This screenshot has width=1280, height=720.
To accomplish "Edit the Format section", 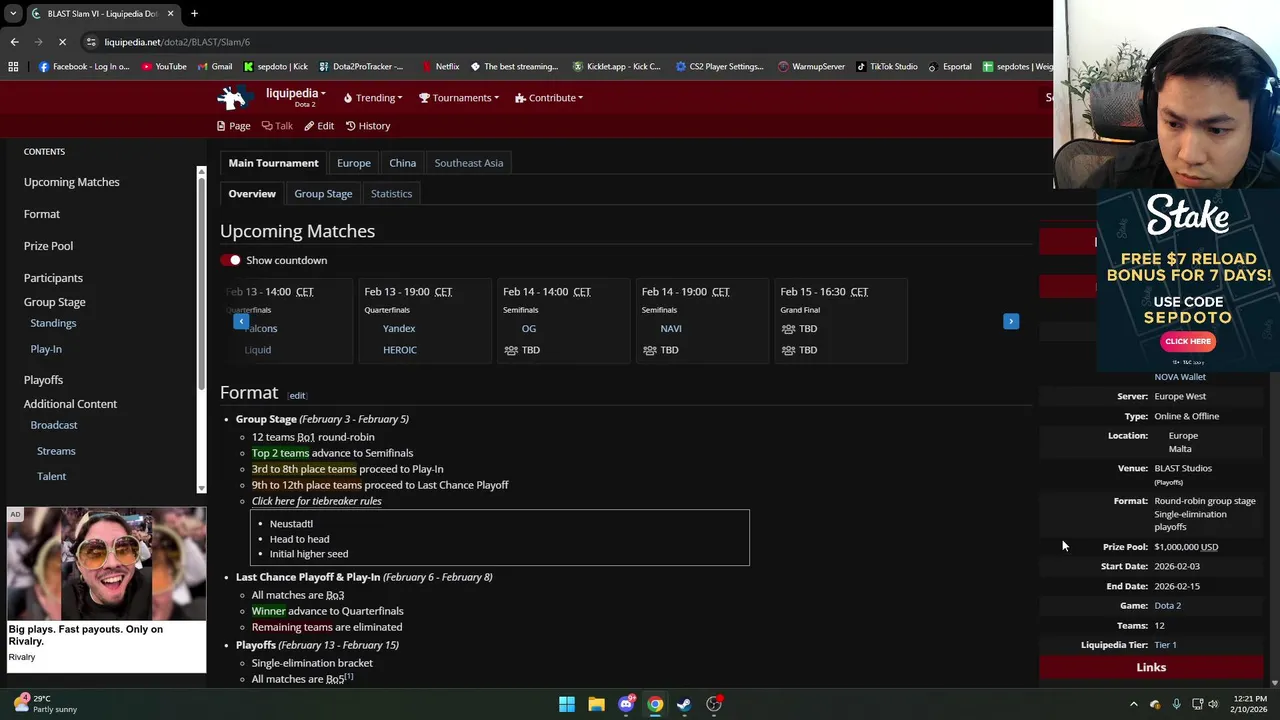I will [297, 395].
